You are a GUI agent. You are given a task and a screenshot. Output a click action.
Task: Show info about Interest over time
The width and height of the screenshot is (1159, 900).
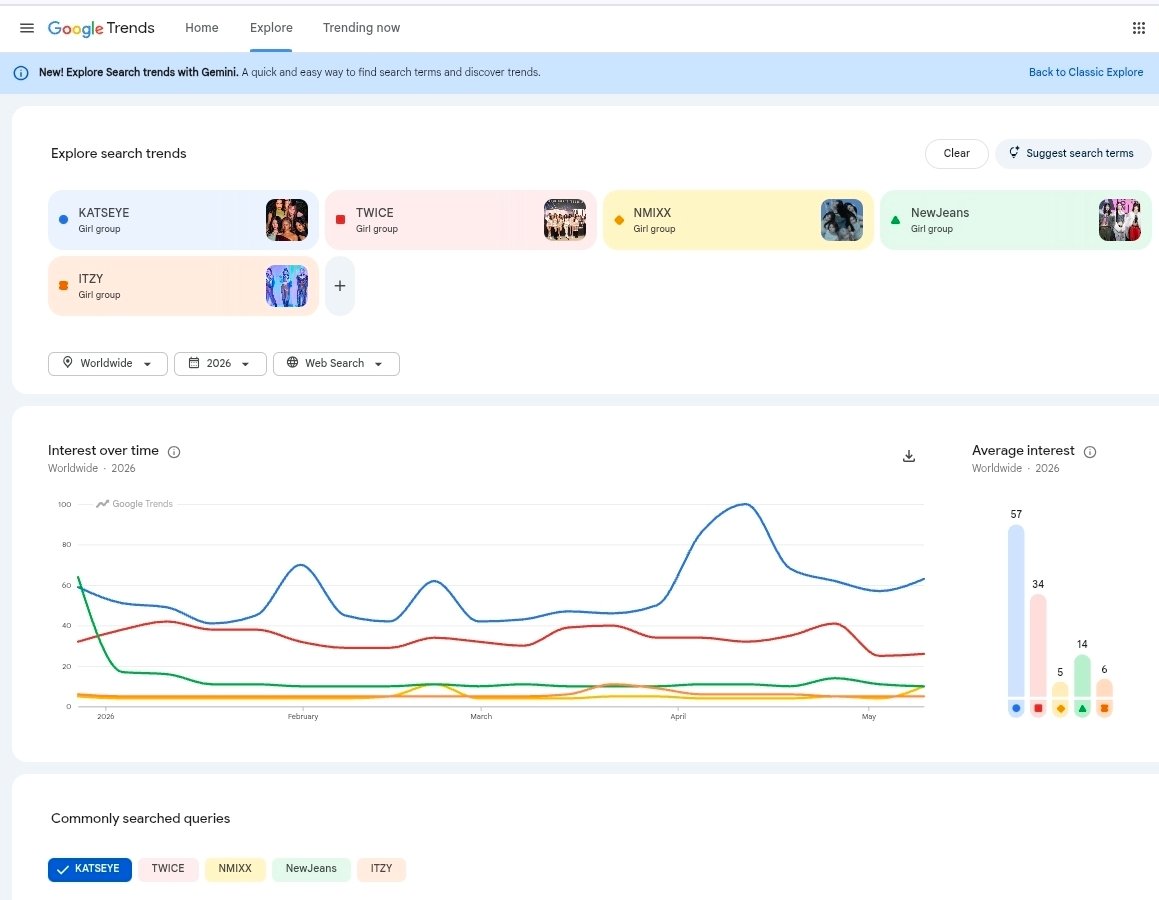tap(174, 451)
